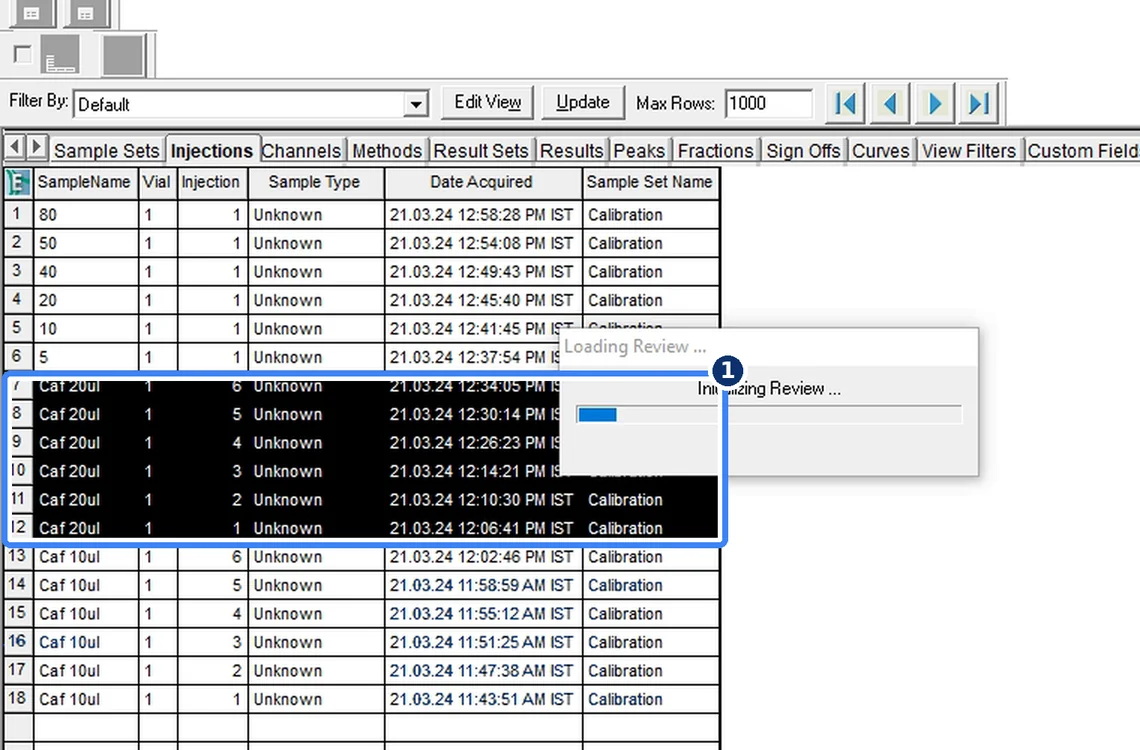
Task: Click date cell '21.03.24 12:54:08 PM IST'
Action: click(x=481, y=243)
